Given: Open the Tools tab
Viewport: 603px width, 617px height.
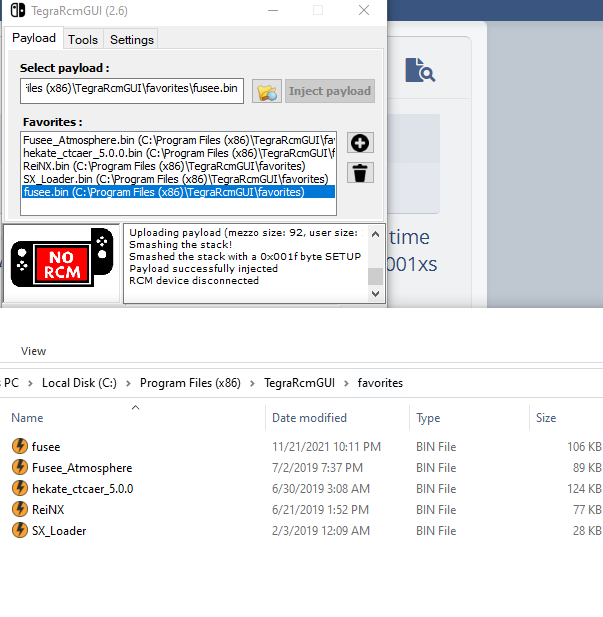Looking at the screenshot, I should [83, 39].
